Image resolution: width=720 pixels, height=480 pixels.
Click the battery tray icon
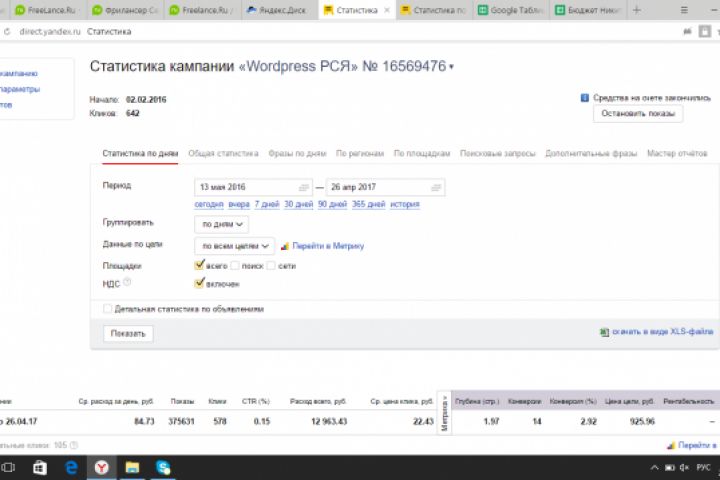(669, 468)
